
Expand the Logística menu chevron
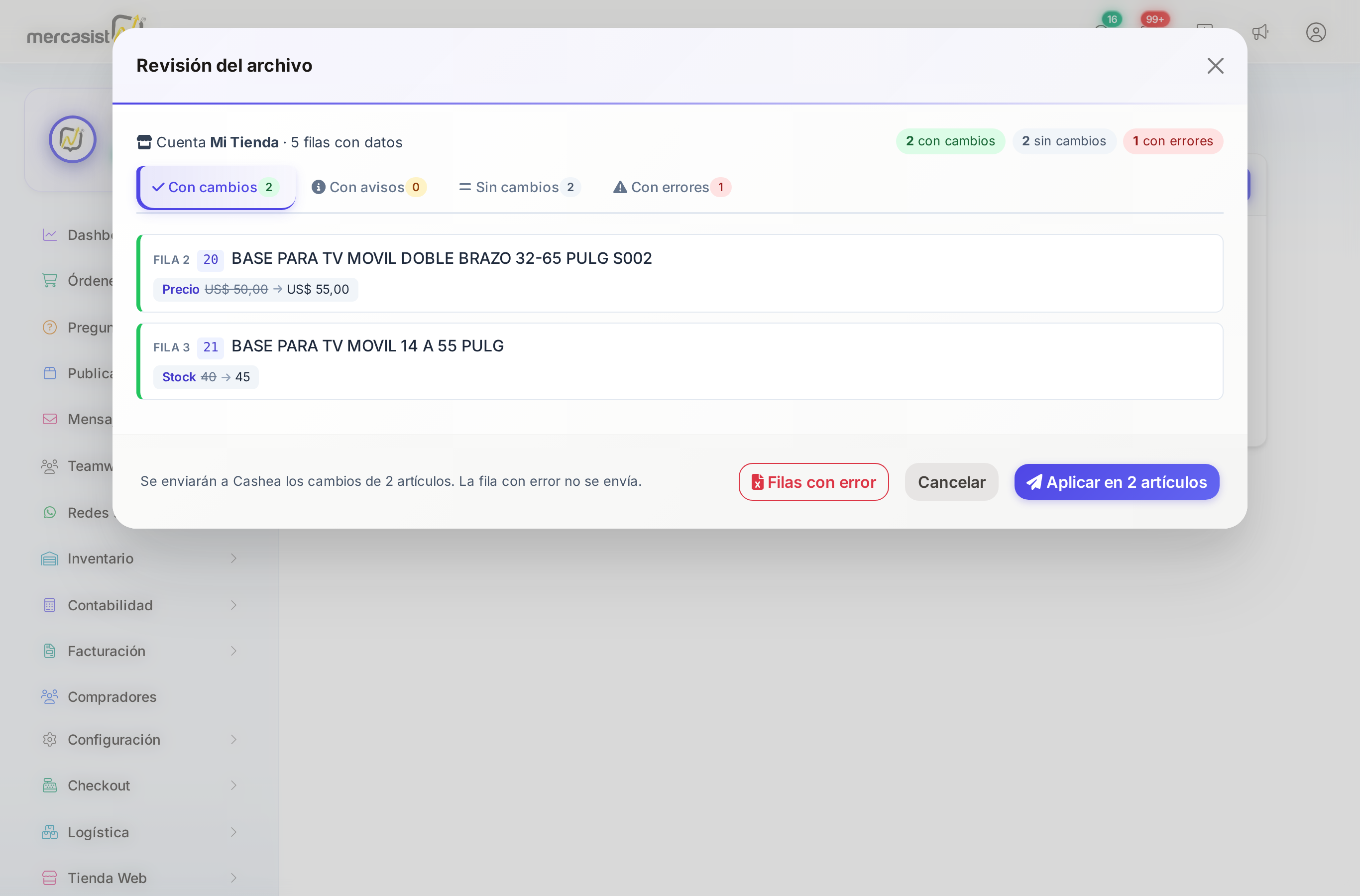tap(233, 832)
